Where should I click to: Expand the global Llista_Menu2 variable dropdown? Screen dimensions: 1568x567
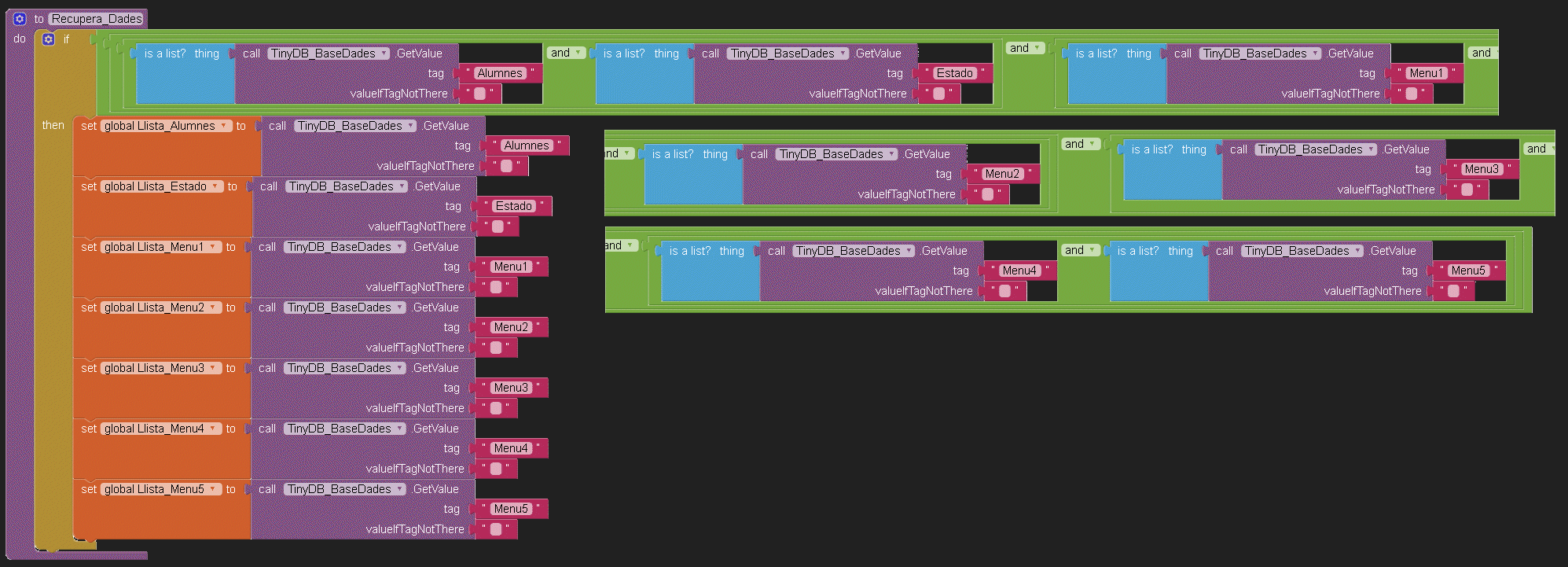[x=213, y=307]
